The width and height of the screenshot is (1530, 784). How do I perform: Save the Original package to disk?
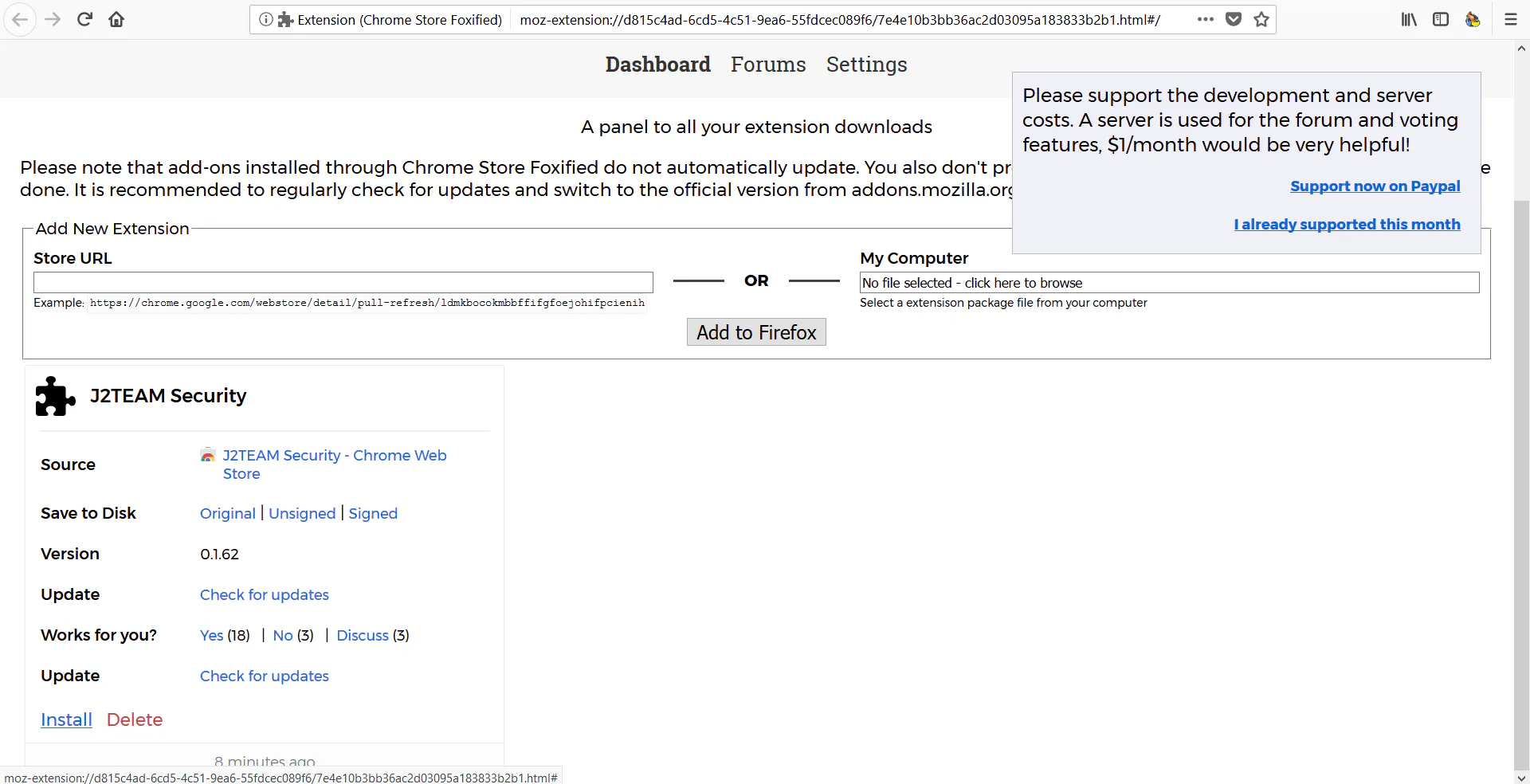click(228, 514)
